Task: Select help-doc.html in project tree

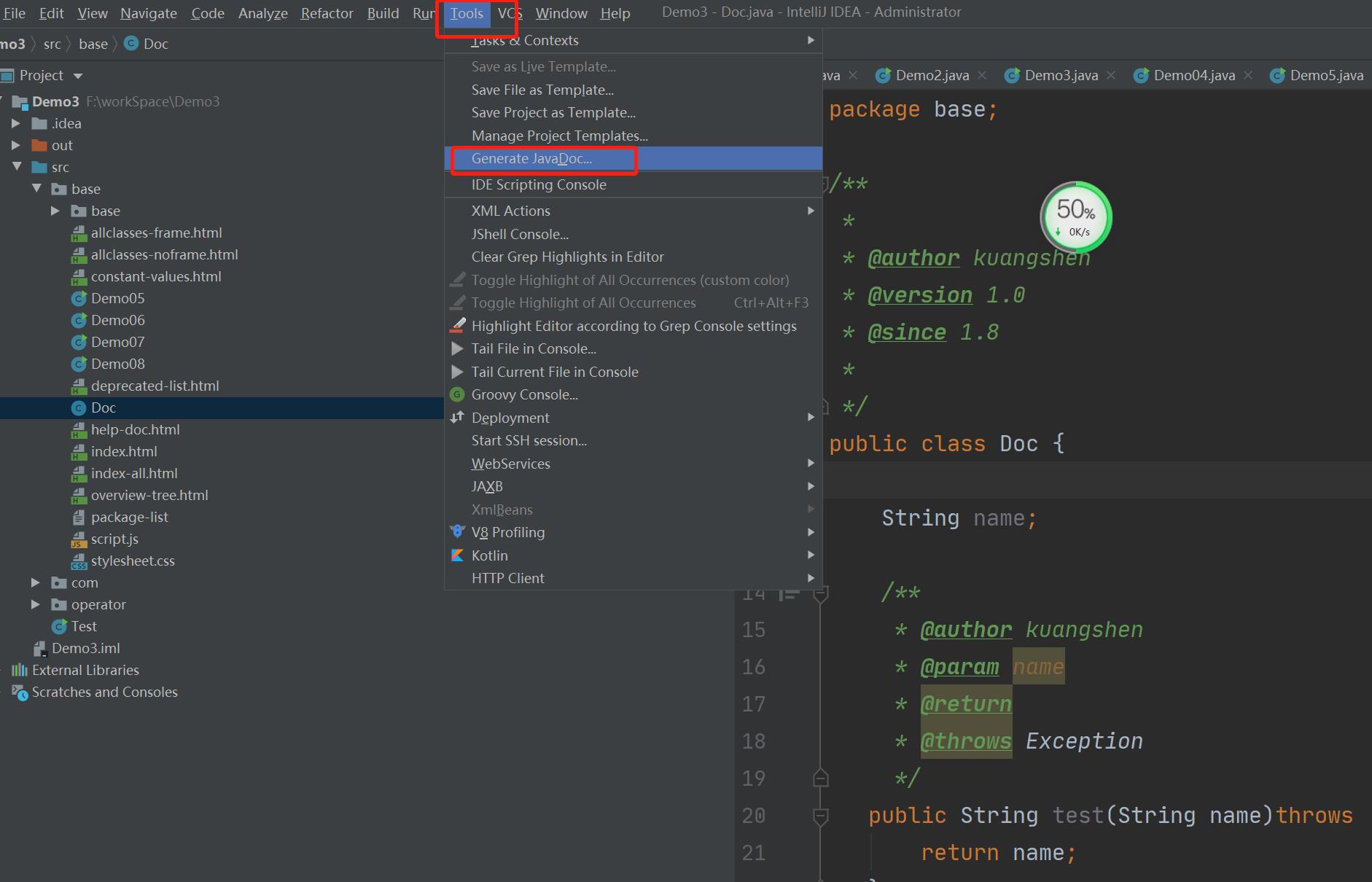Action: [136, 429]
